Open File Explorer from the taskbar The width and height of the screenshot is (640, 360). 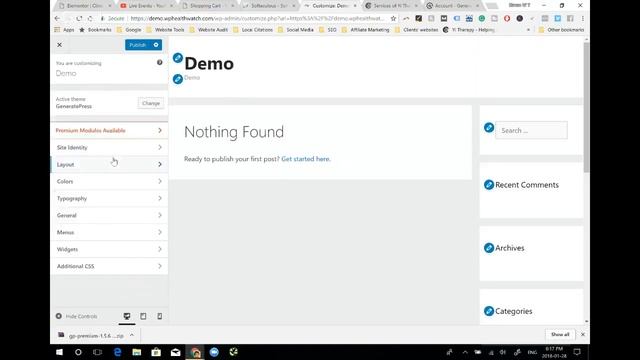coord(136,352)
